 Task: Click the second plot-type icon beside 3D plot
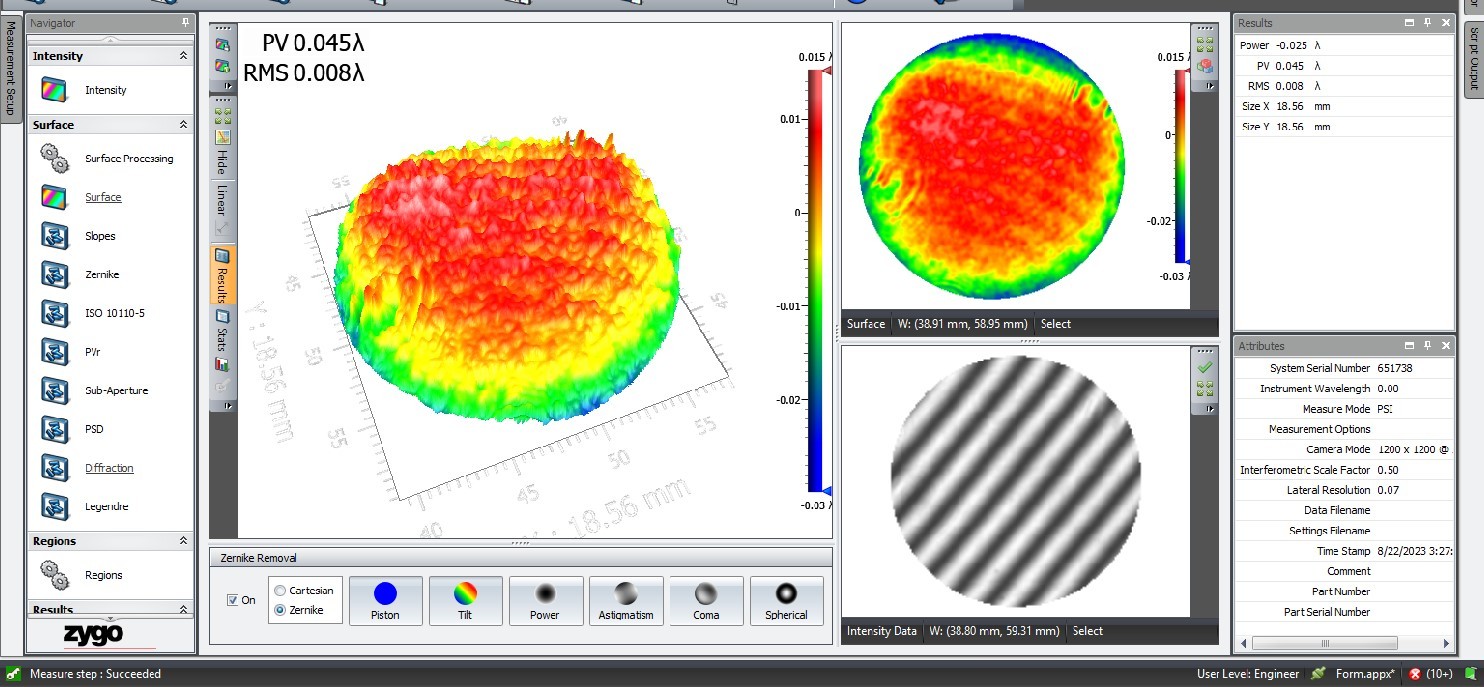(222, 66)
